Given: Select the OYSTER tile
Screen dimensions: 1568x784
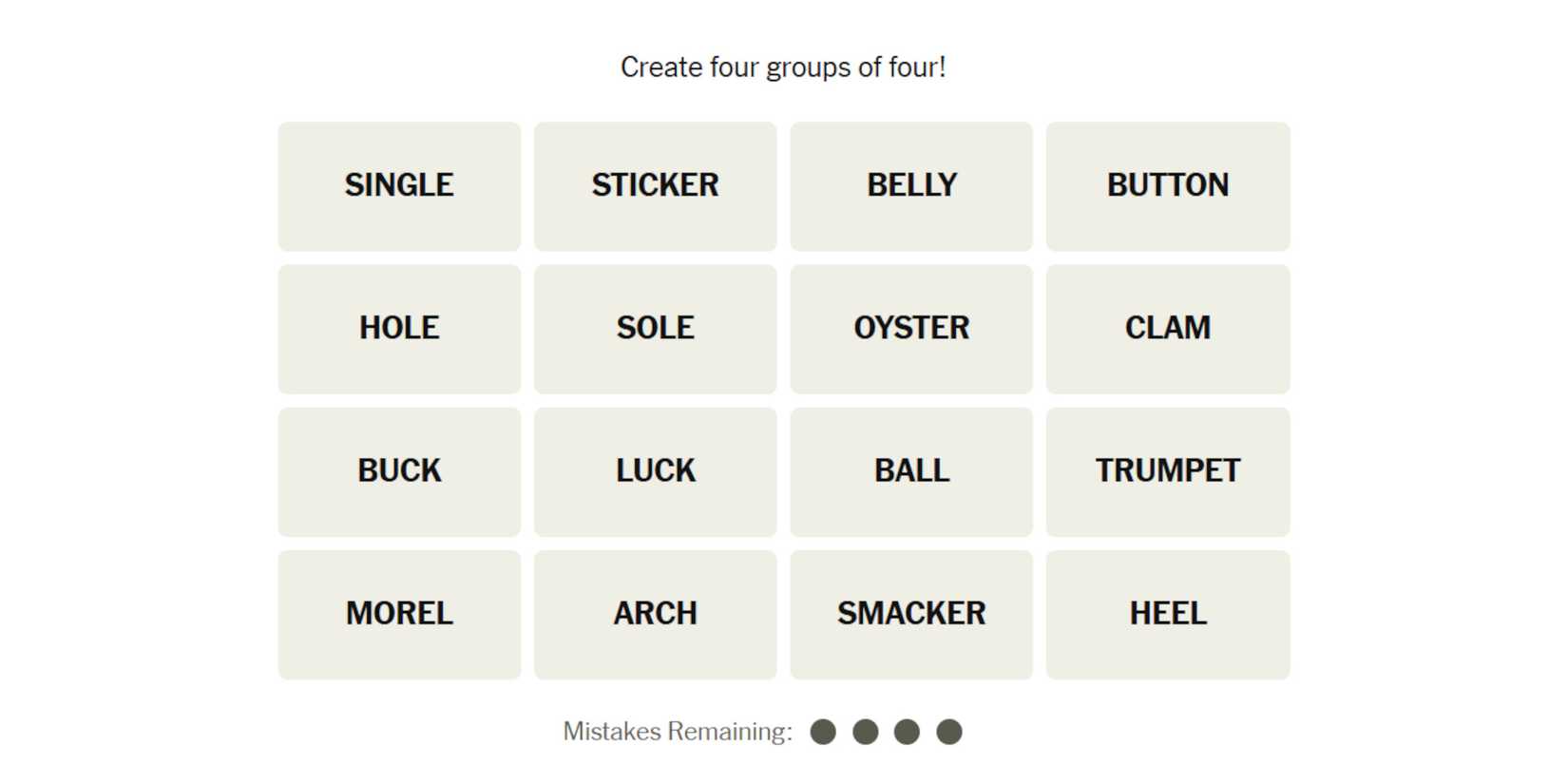Looking at the screenshot, I should (911, 329).
